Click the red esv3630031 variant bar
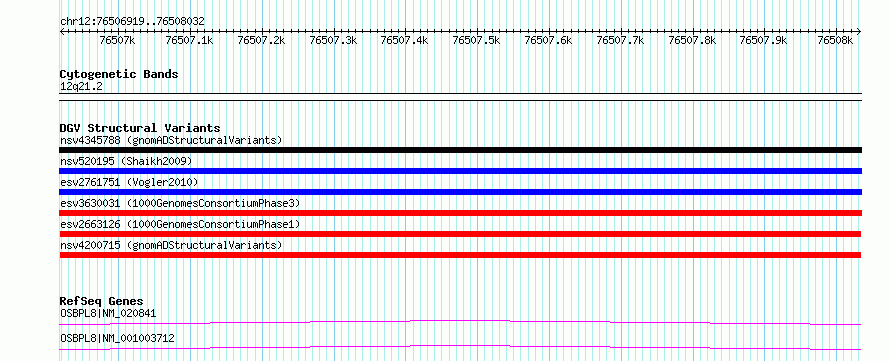 (x=460, y=213)
